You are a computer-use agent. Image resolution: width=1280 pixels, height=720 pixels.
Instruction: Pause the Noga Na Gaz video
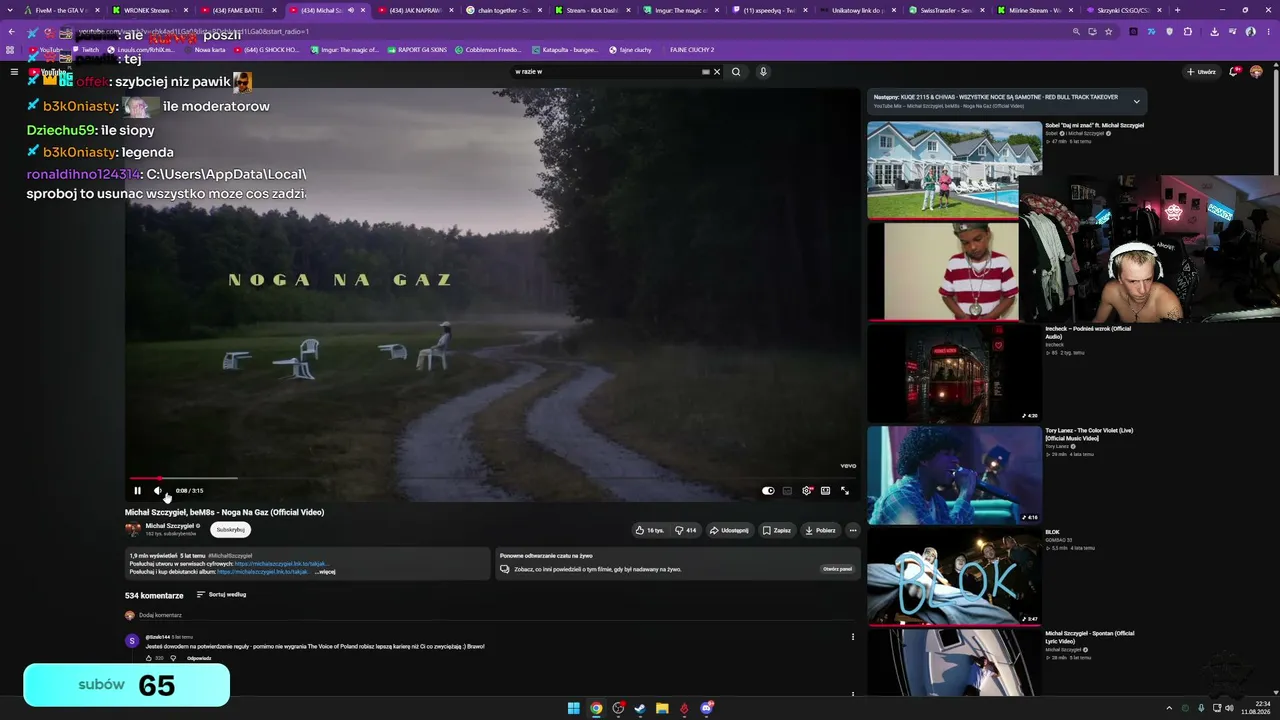[137, 491]
